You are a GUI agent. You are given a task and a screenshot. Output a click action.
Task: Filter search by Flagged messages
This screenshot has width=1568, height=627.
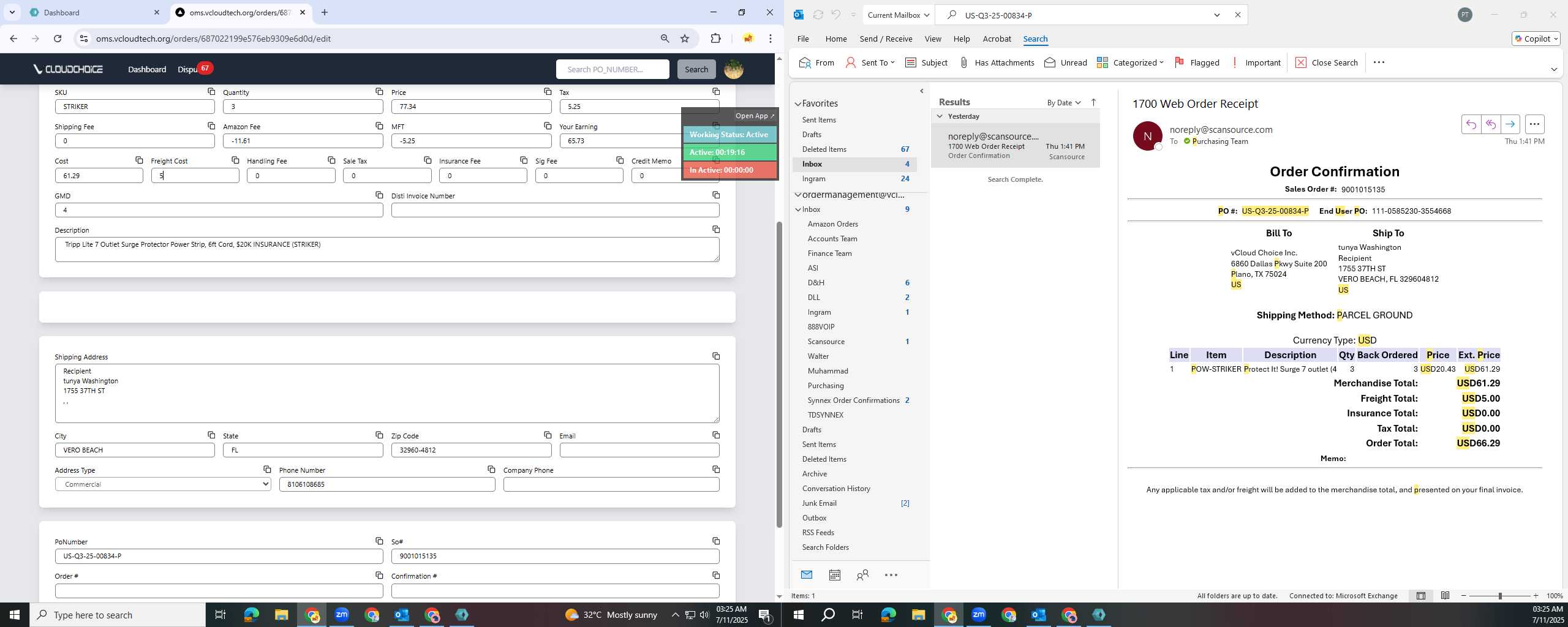click(1197, 62)
